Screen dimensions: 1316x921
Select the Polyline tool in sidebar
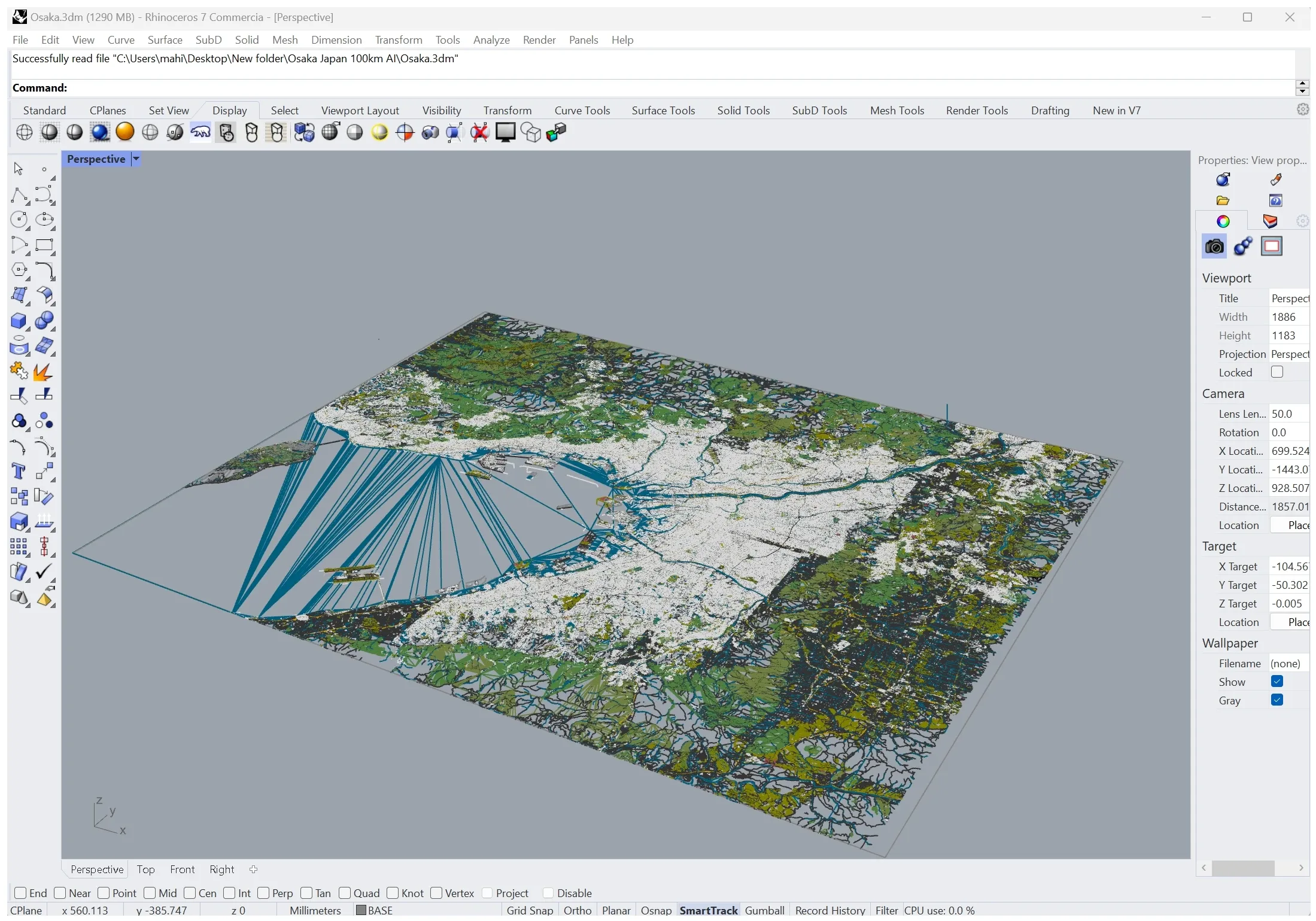click(x=19, y=196)
